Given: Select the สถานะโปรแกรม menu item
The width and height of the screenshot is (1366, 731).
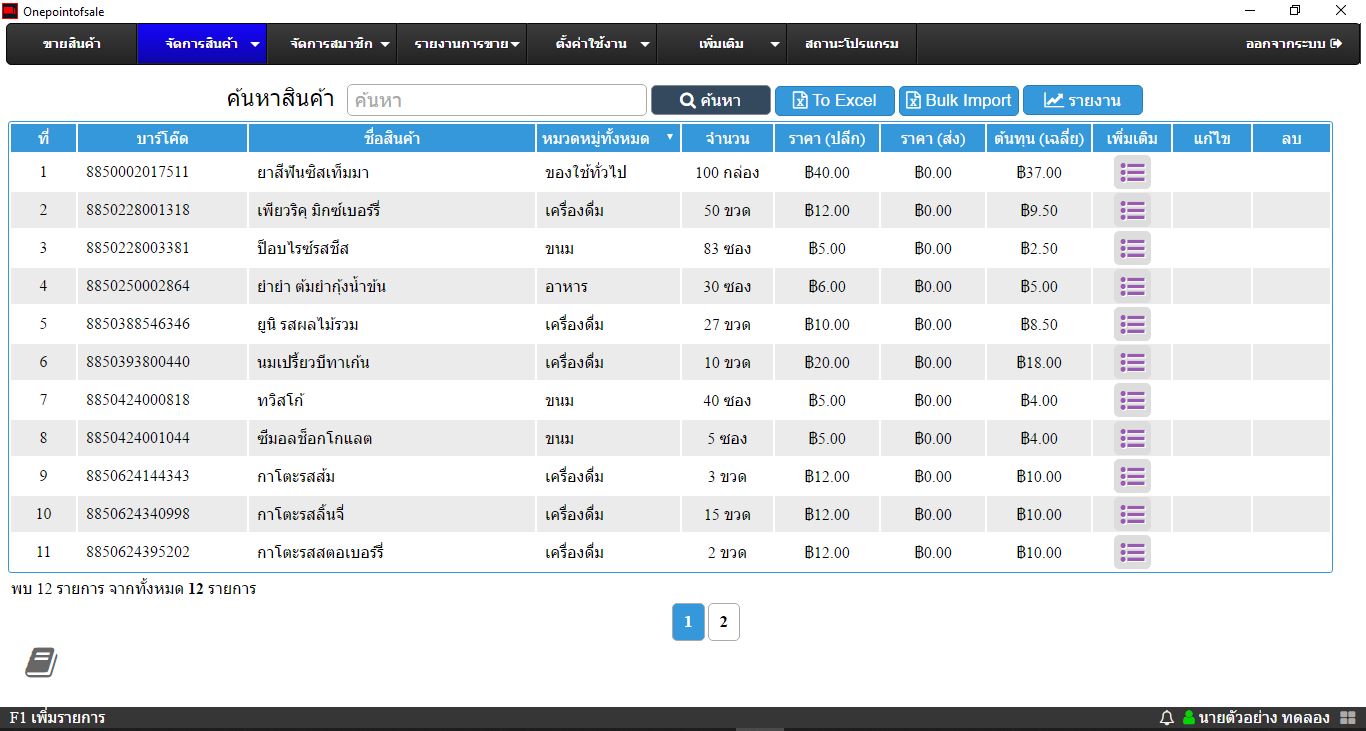Looking at the screenshot, I should tap(851, 44).
